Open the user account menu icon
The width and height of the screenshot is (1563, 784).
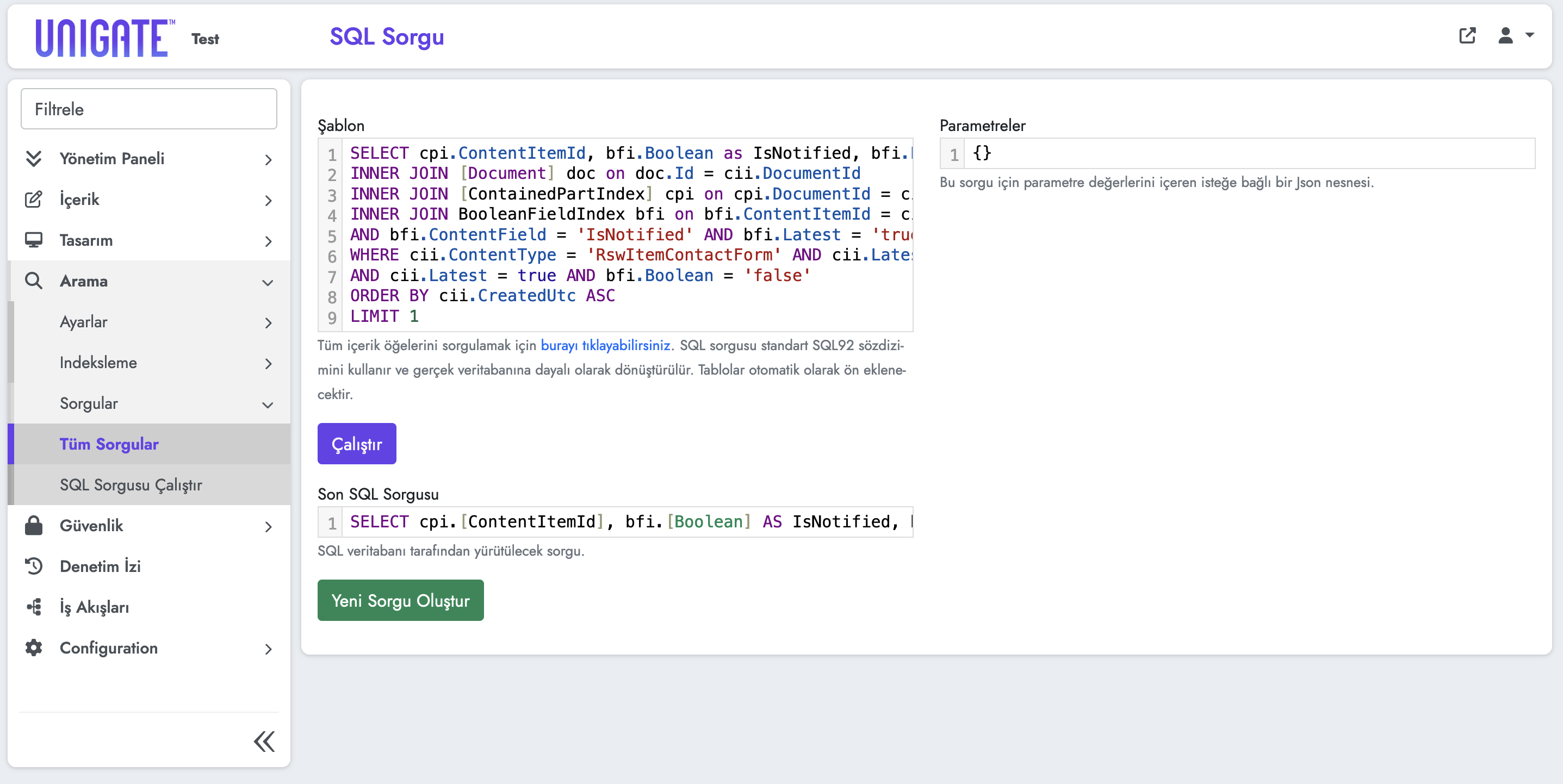click(1505, 36)
